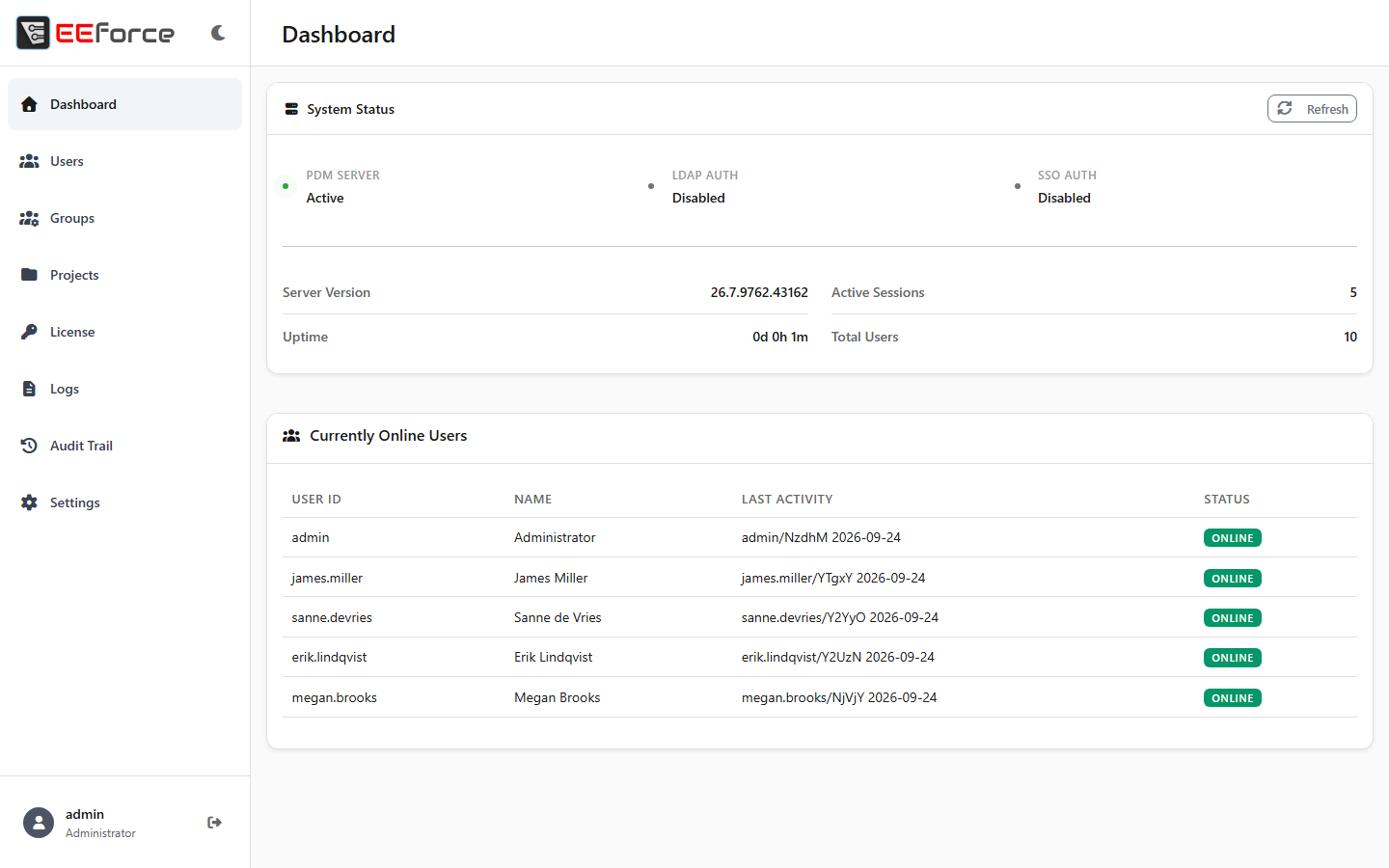Screen dimensions: 1389x868
Task: Open Settings from sidebar
Action: (x=124, y=502)
